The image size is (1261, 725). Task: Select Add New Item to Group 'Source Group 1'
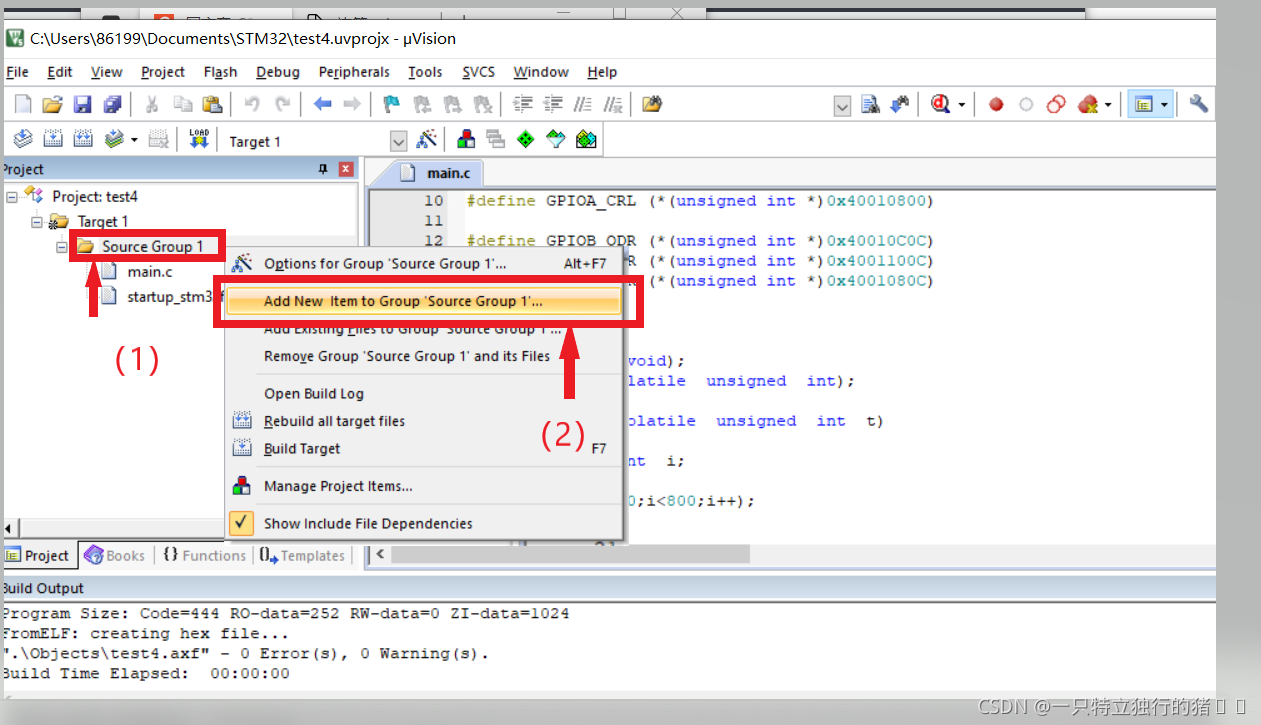click(424, 301)
